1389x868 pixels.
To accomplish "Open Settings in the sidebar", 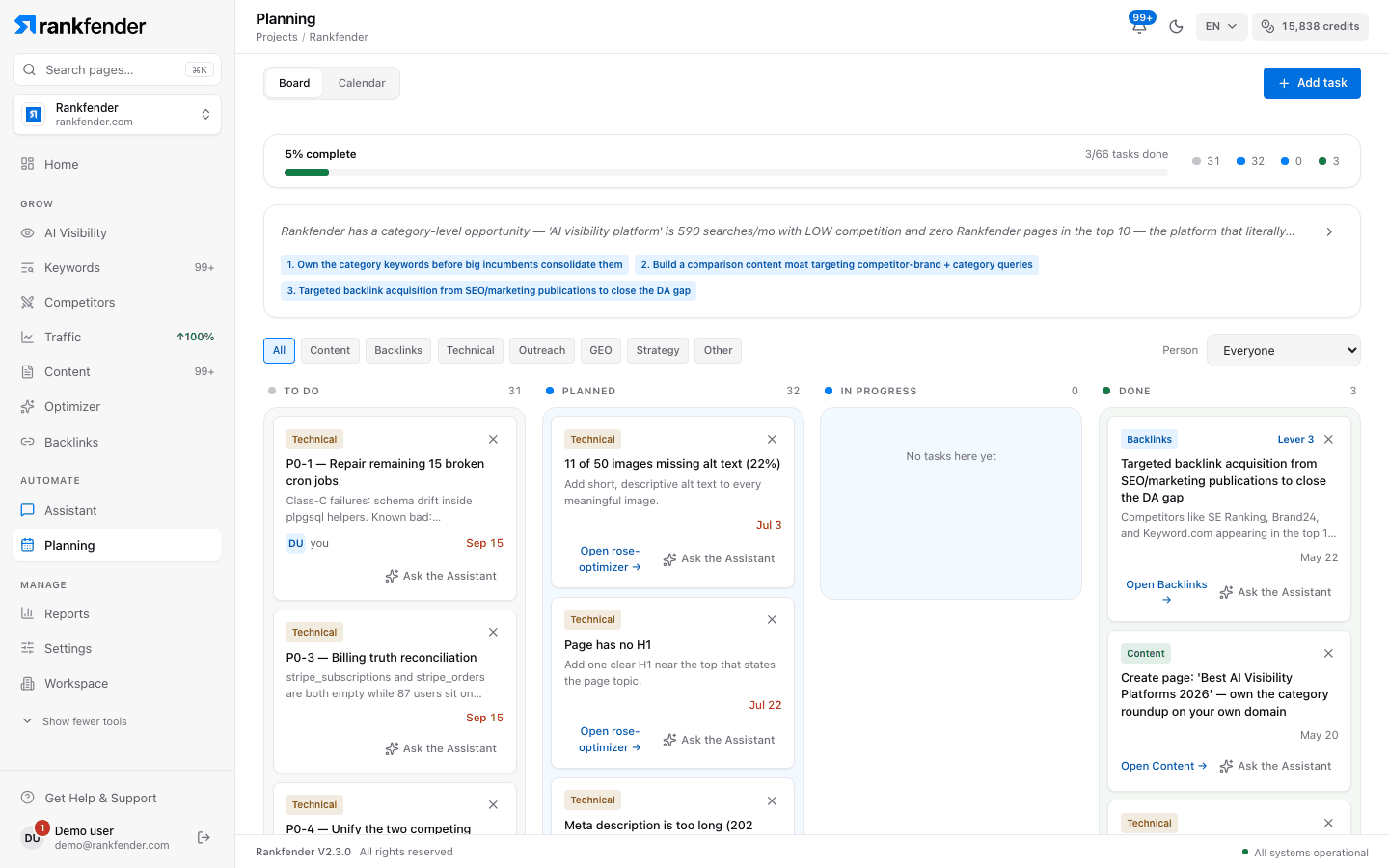I will click(x=117, y=648).
